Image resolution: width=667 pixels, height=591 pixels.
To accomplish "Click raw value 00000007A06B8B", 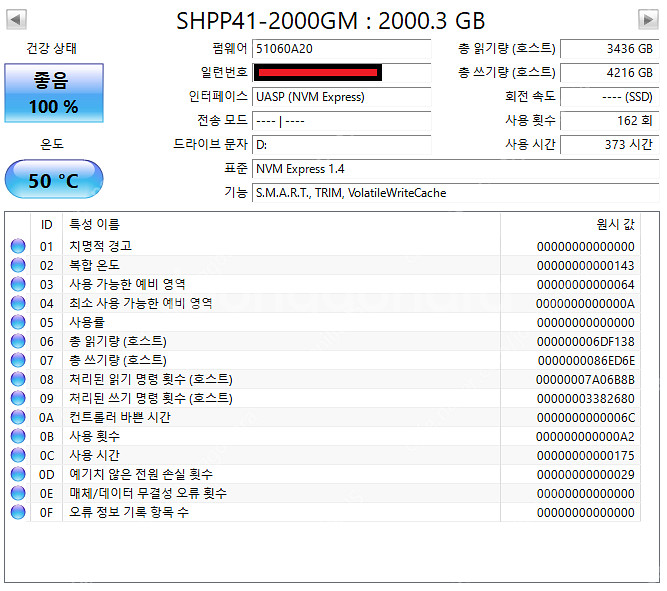I will [x=586, y=379].
